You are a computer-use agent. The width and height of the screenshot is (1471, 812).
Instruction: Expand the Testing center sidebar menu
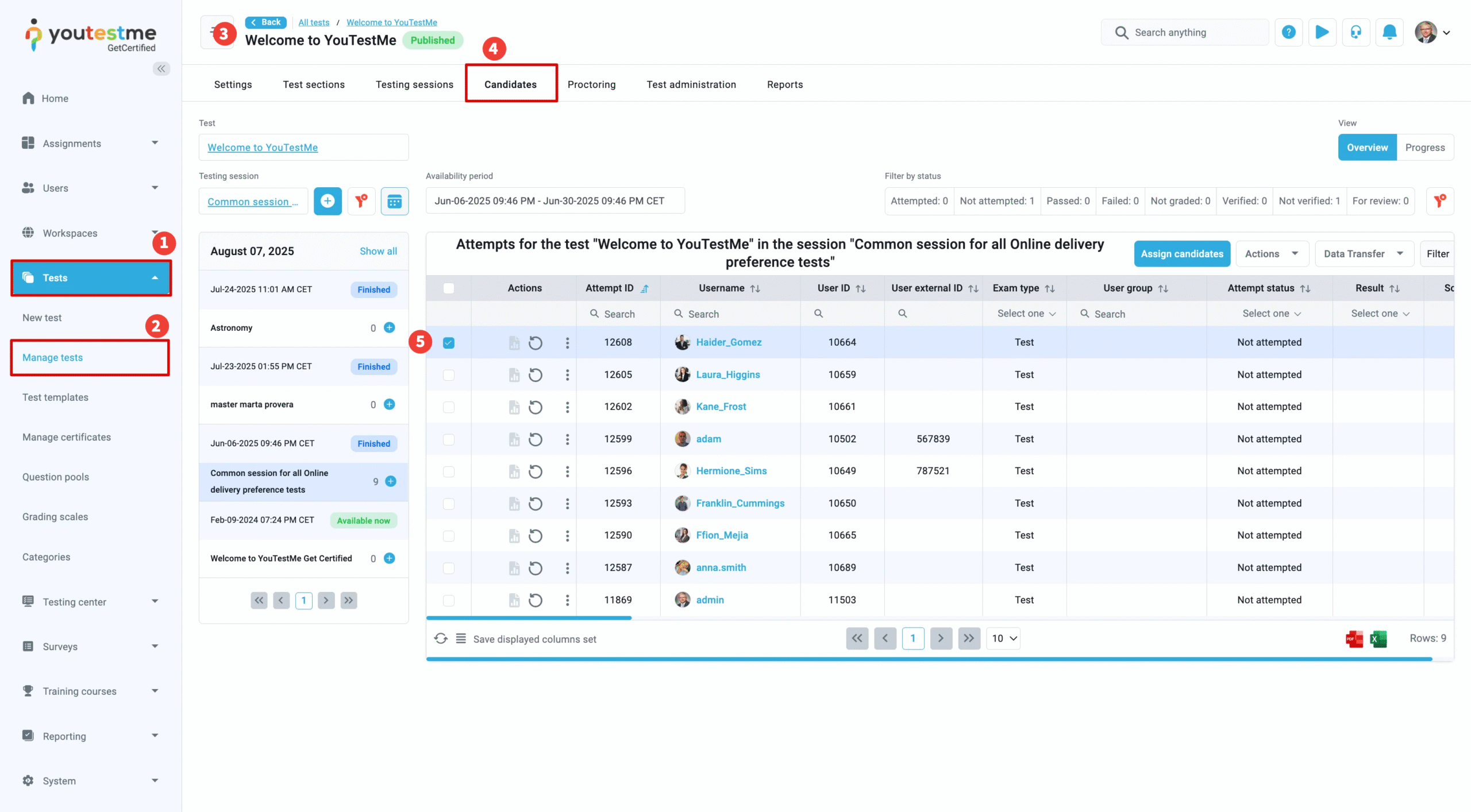click(x=91, y=601)
